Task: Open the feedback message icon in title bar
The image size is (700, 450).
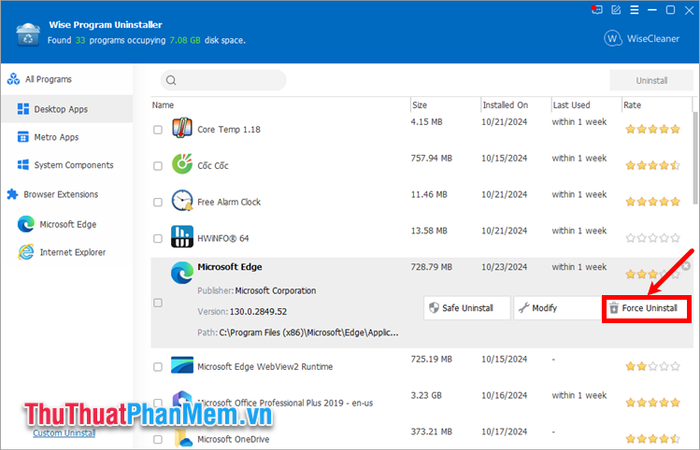Action: pos(596,10)
